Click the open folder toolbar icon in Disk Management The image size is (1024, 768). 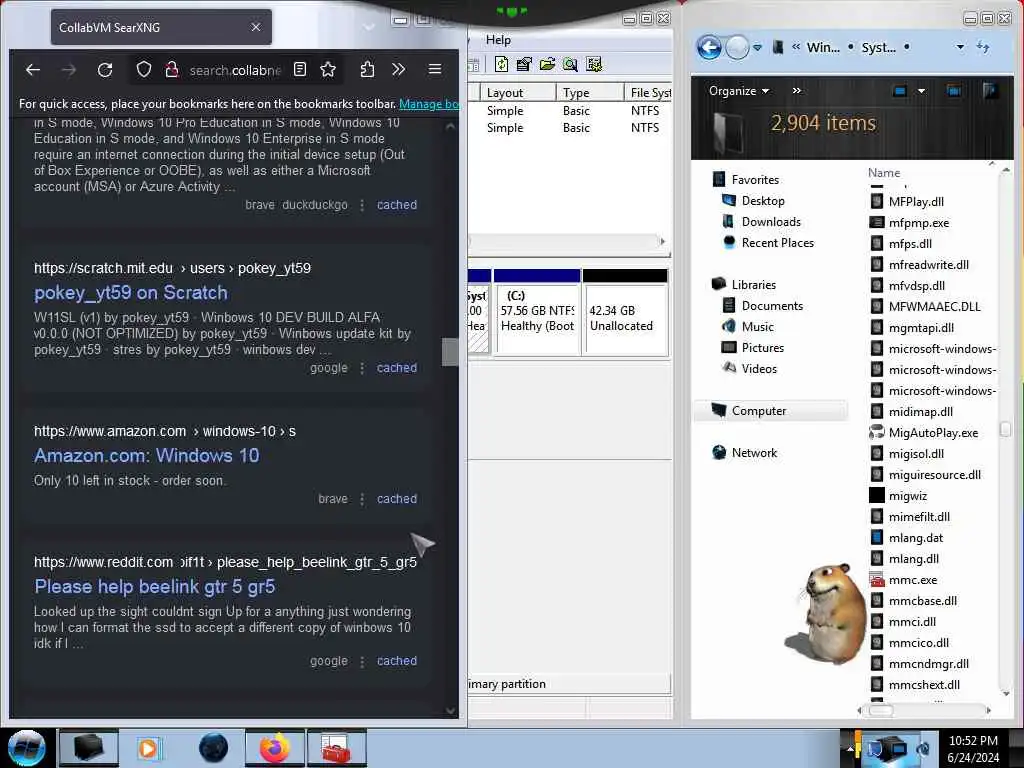[547, 64]
